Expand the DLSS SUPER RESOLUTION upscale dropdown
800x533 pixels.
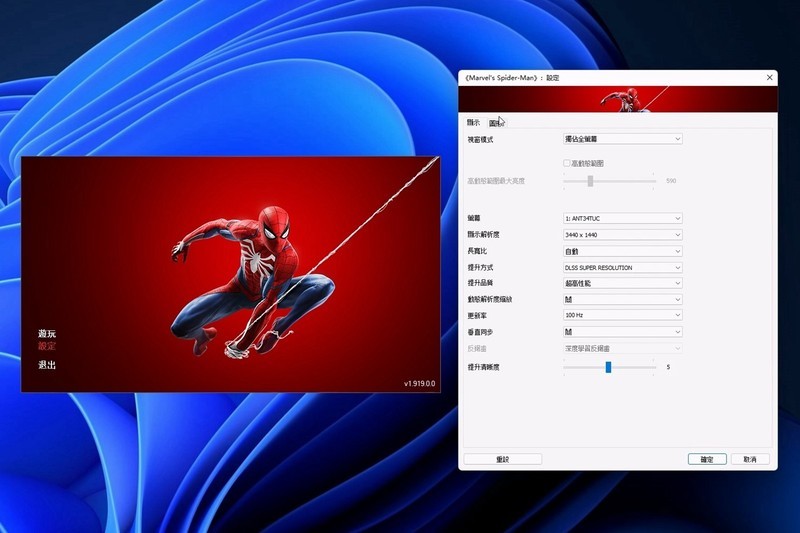622,267
